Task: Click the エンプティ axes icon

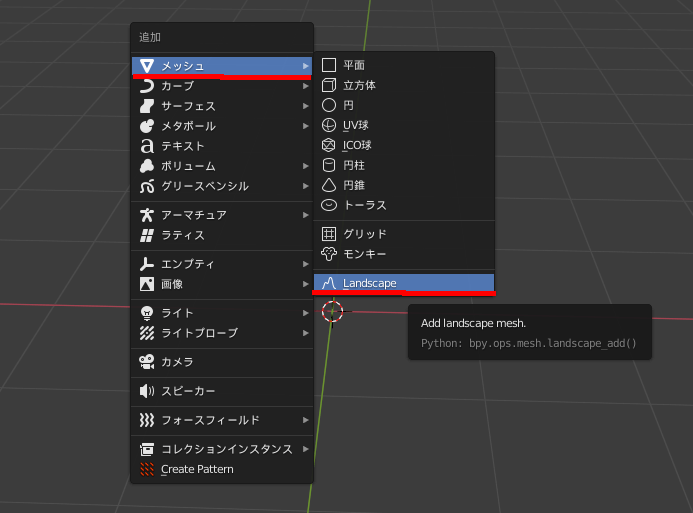Action: (147, 264)
